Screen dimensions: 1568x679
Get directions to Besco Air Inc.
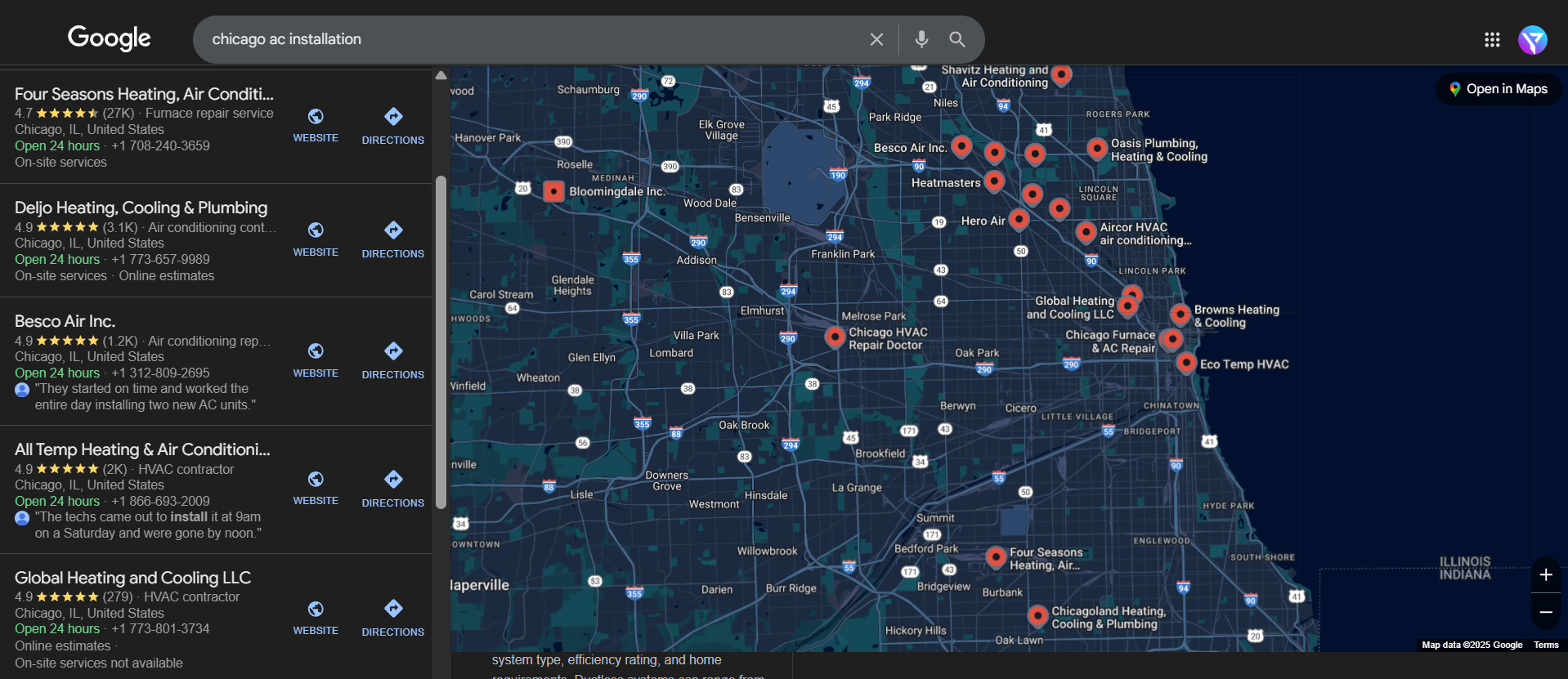pyautogui.click(x=393, y=361)
